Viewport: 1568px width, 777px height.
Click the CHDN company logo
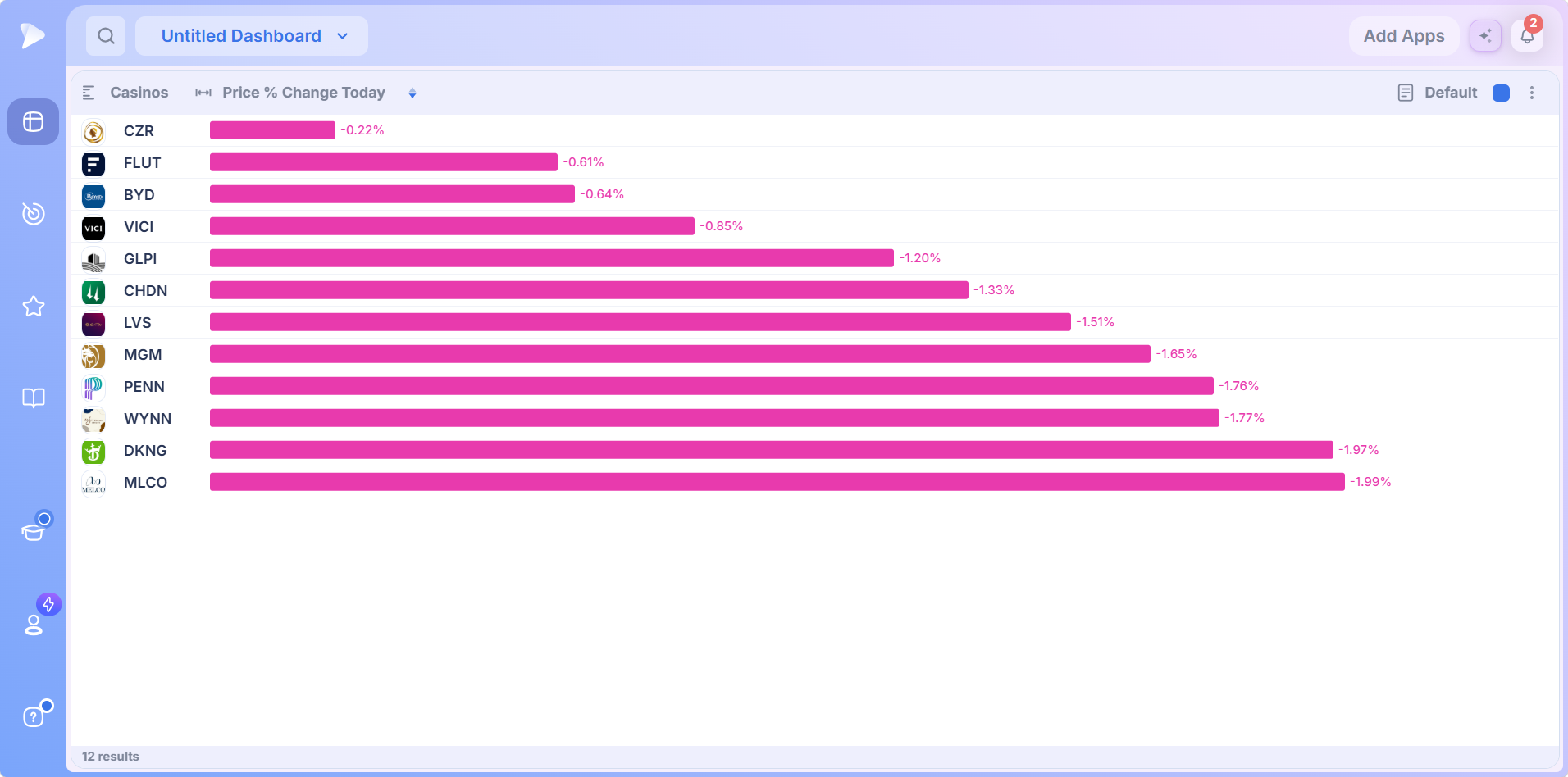coord(93,291)
